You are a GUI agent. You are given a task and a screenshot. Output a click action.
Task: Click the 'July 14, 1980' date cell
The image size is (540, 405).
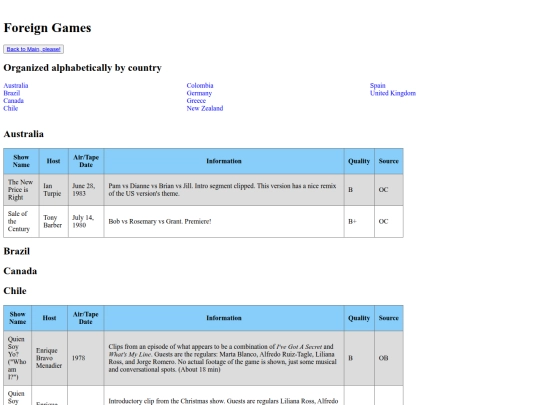86,221
